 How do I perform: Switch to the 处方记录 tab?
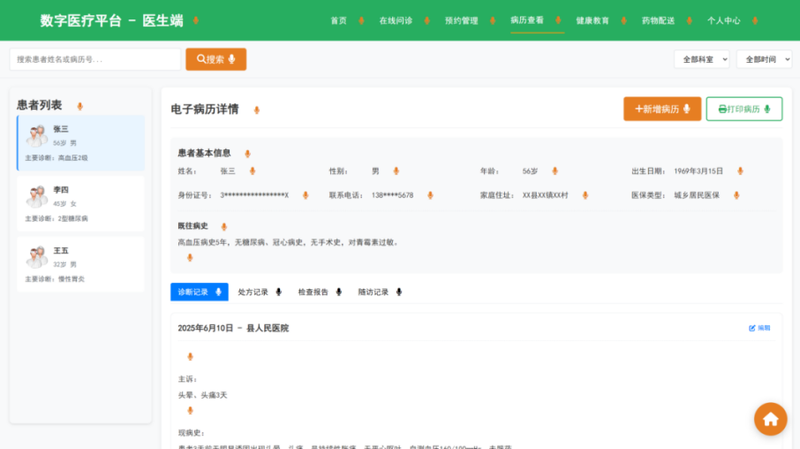[258, 292]
